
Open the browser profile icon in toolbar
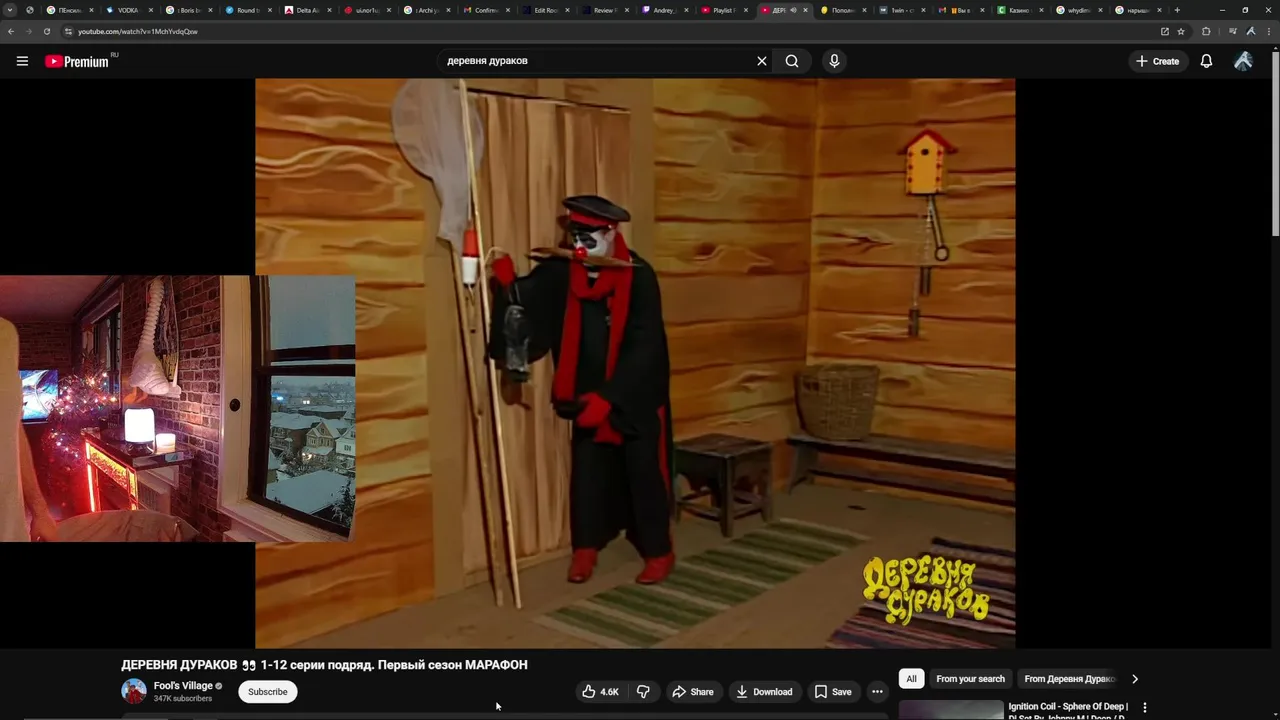1250,31
